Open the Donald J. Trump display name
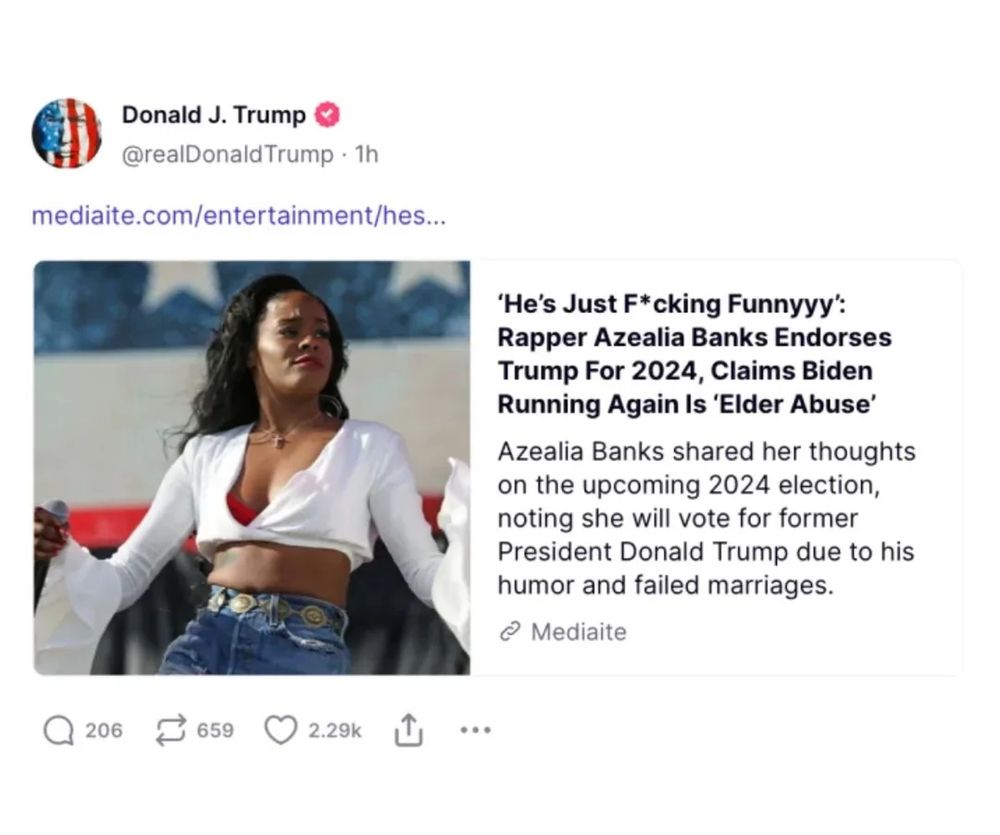The width and height of the screenshot is (1000, 835). tap(214, 115)
